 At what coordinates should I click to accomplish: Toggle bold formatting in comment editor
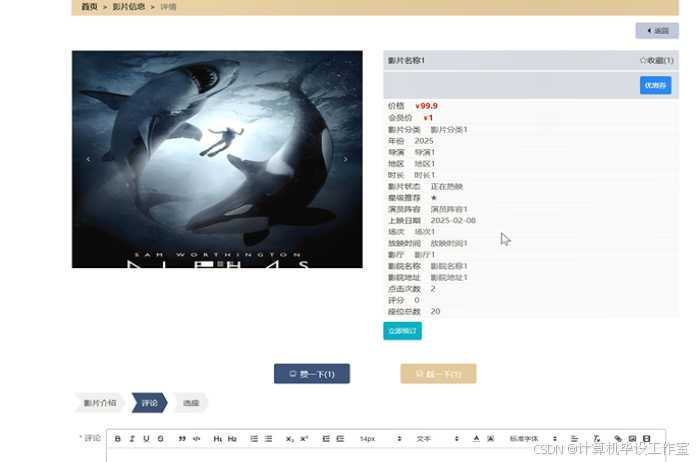click(118, 439)
